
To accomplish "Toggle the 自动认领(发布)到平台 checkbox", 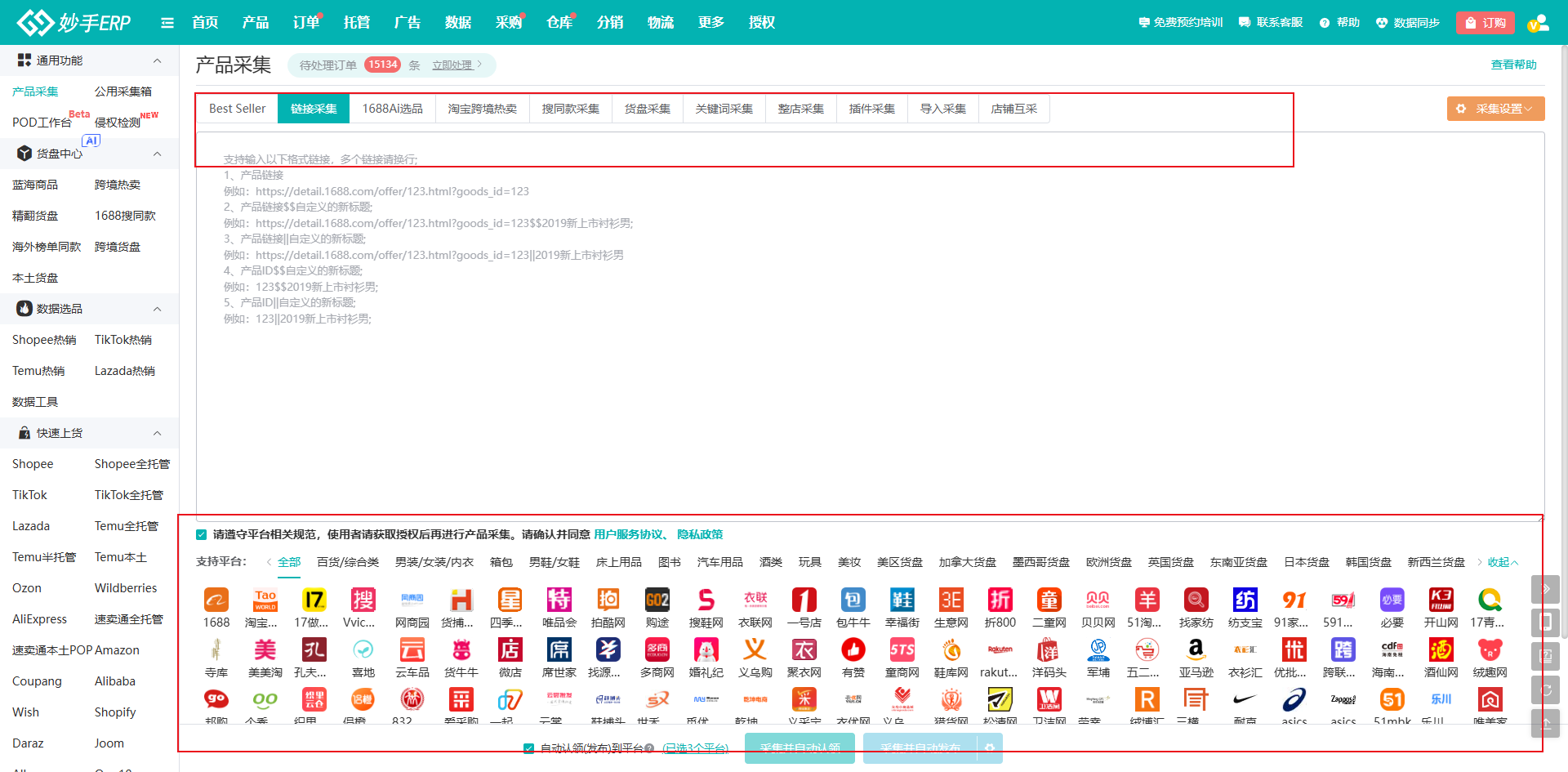I will pyautogui.click(x=529, y=748).
